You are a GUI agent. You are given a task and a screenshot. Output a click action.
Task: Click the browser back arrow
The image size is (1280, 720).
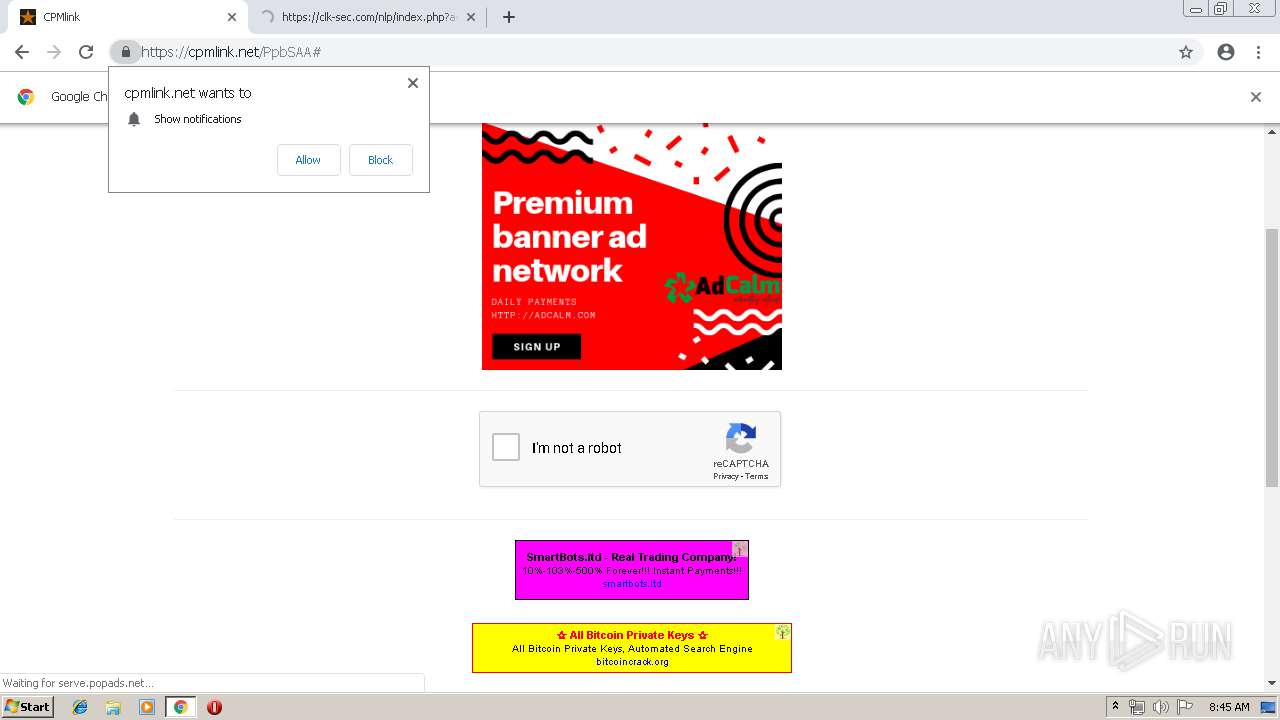click(x=22, y=52)
